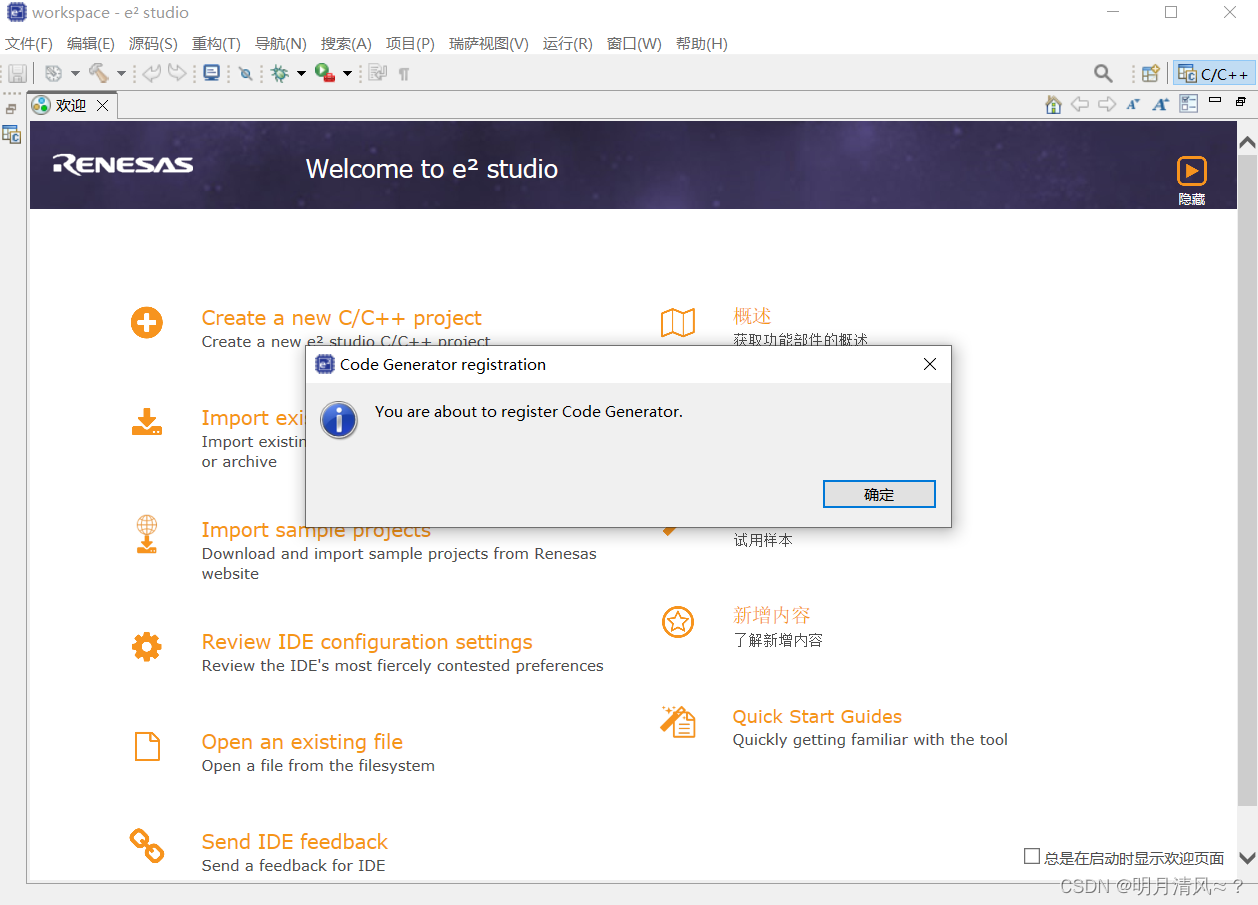Open the 导航(N) menu
Image resolution: width=1258 pixels, height=905 pixels.
pyautogui.click(x=280, y=44)
